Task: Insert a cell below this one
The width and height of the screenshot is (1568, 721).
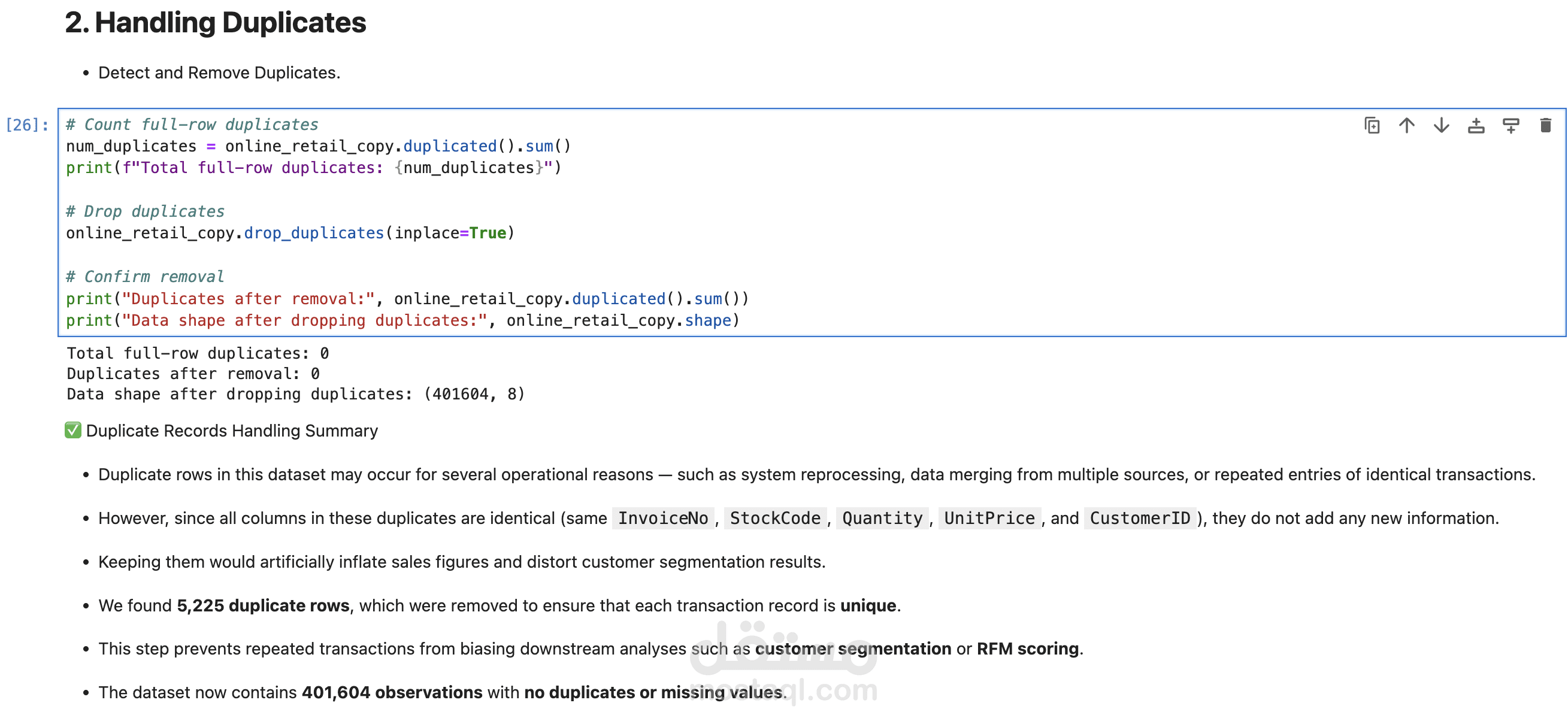Action: pyautogui.click(x=1510, y=126)
